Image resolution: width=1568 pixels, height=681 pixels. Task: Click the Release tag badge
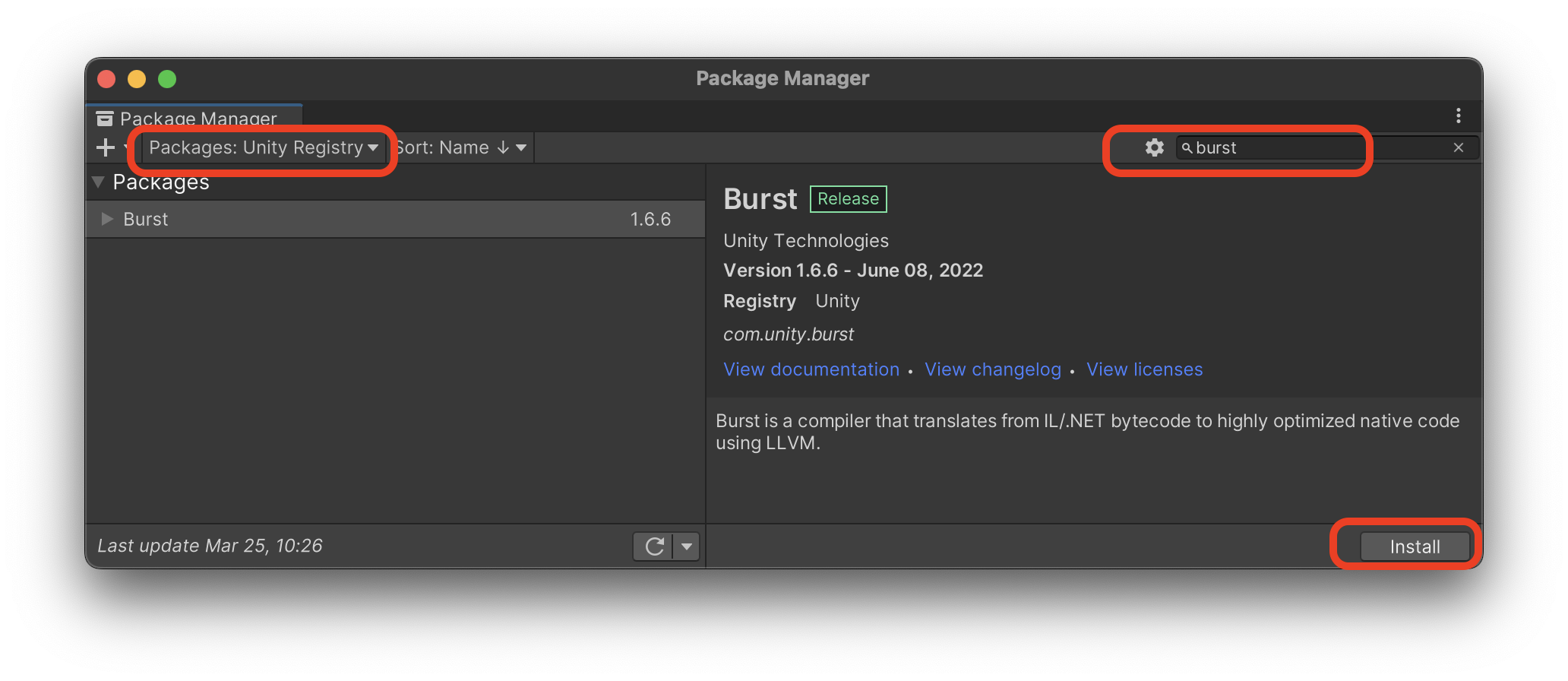[848, 199]
